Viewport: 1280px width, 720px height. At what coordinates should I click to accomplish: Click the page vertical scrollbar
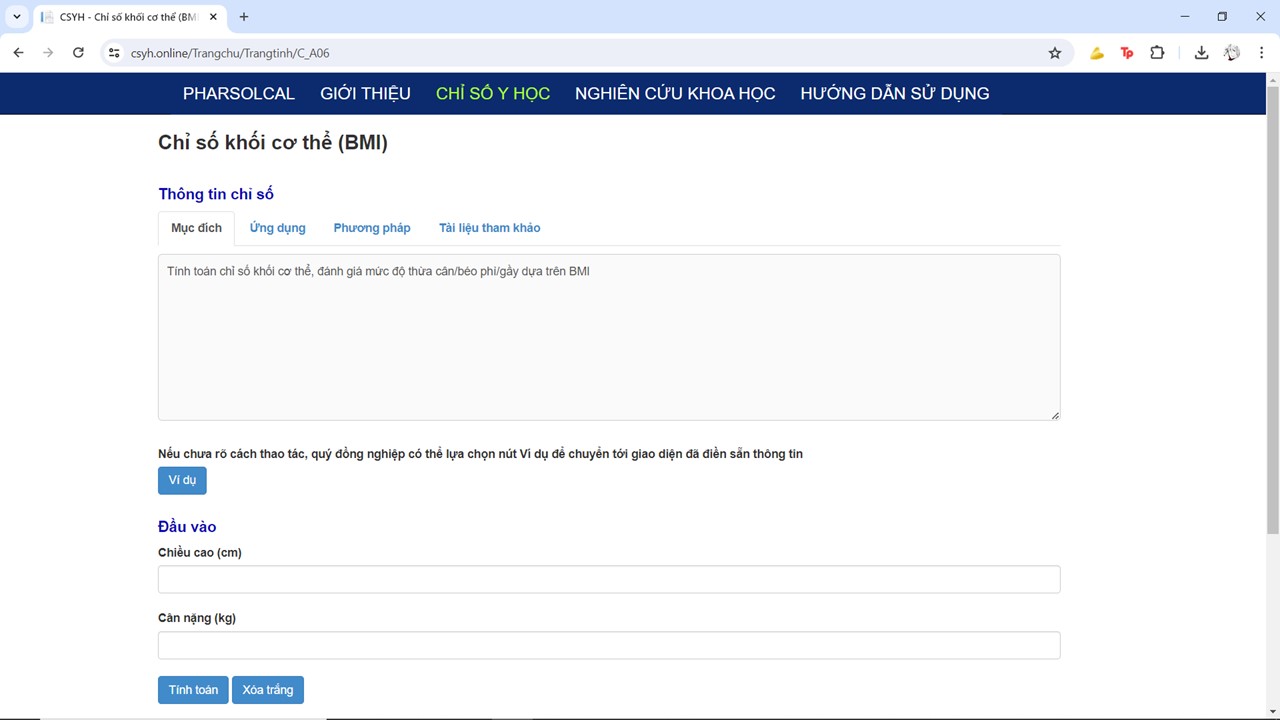pos(1272,310)
